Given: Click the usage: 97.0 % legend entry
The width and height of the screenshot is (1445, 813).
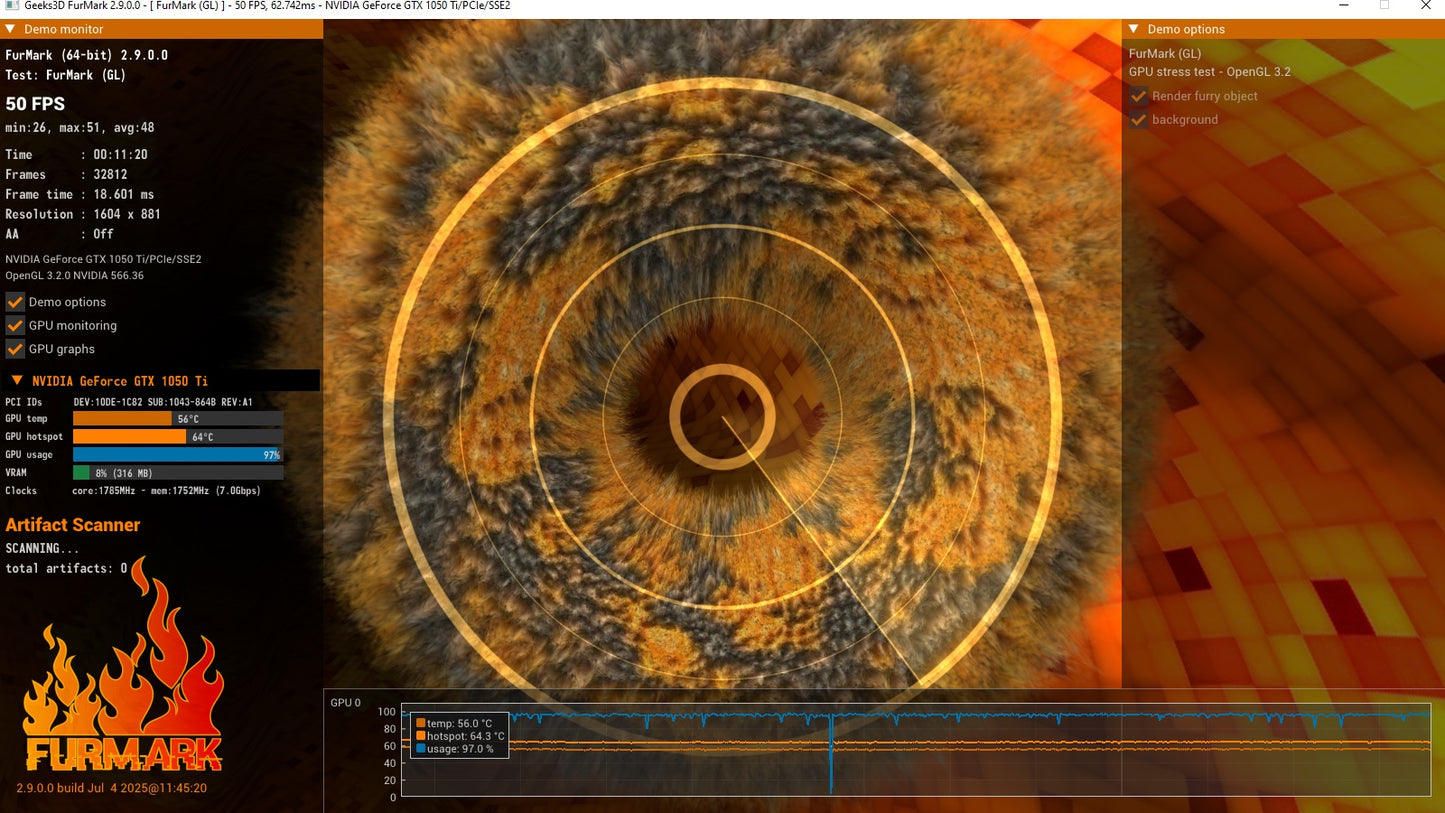Looking at the screenshot, I should (455, 749).
